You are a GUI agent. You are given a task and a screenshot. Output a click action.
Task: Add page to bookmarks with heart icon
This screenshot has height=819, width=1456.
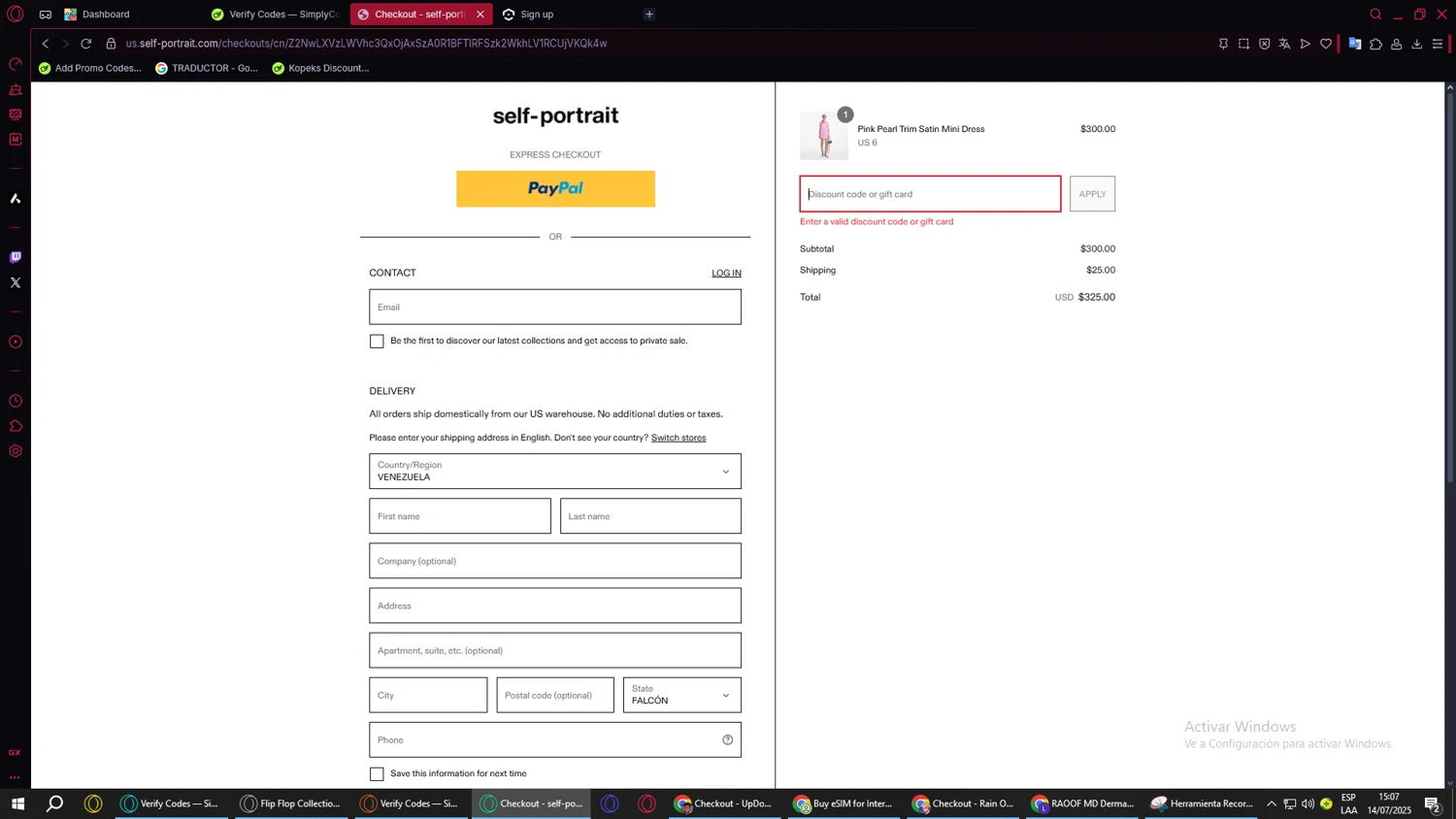click(1326, 44)
